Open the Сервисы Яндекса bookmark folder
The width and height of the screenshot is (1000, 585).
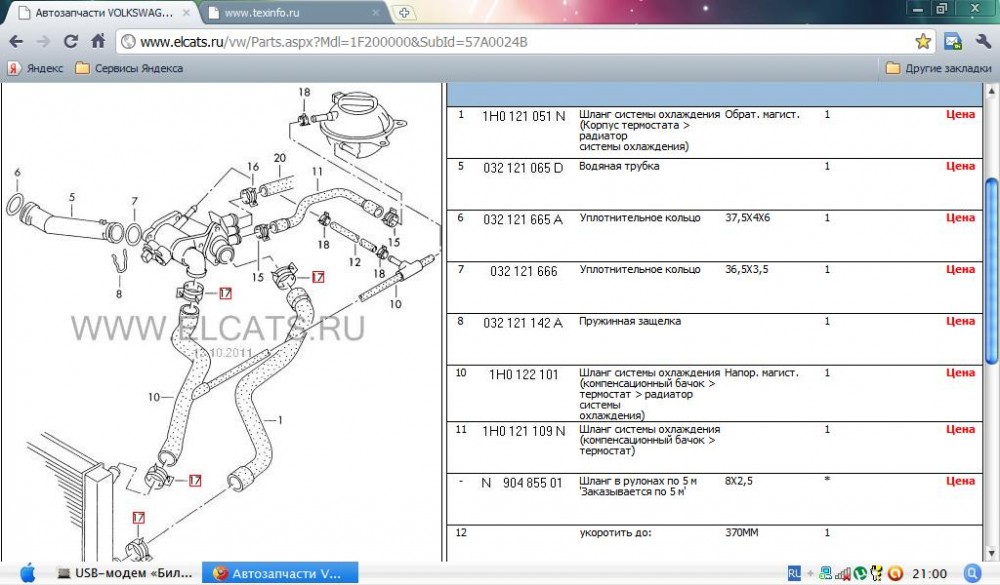point(129,68)
